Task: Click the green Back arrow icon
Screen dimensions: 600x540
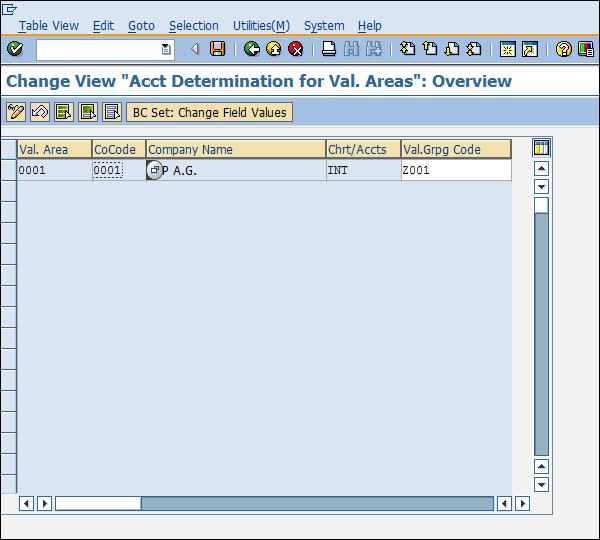Action: [x=252, y=49]
